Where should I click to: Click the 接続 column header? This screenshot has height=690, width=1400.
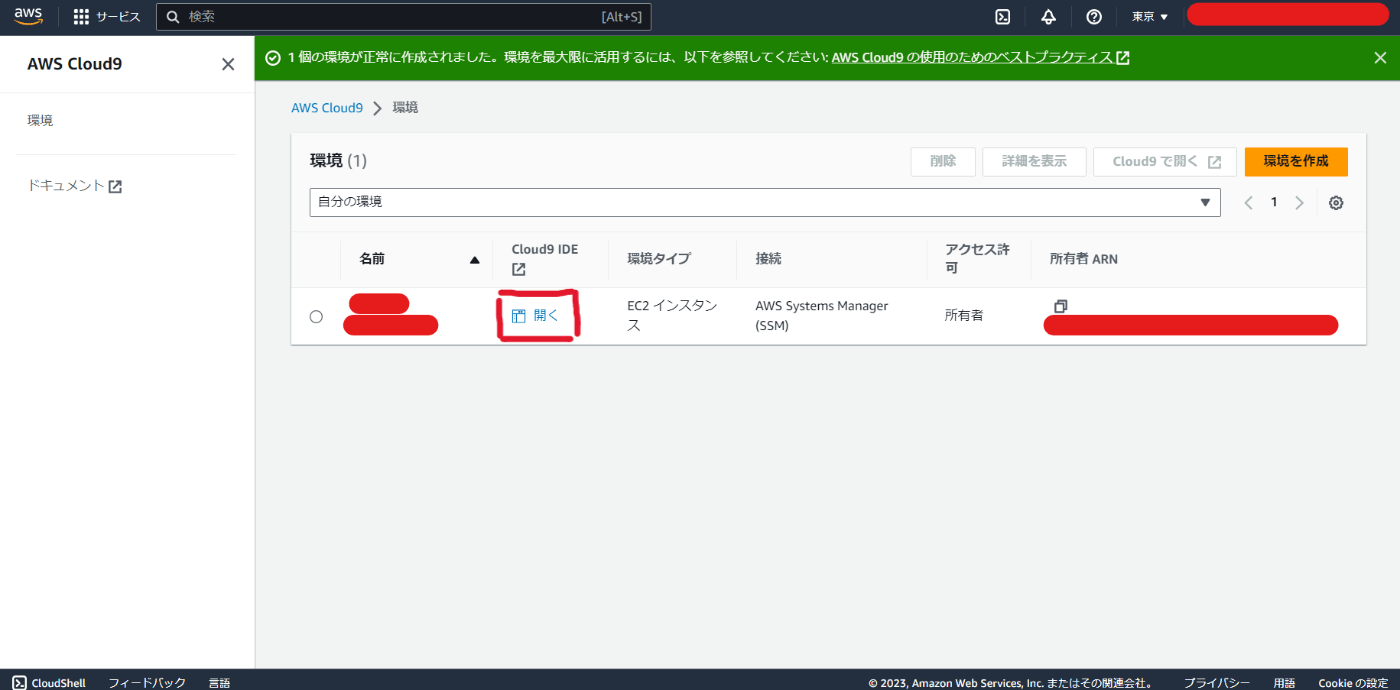[x=769, y=259]
